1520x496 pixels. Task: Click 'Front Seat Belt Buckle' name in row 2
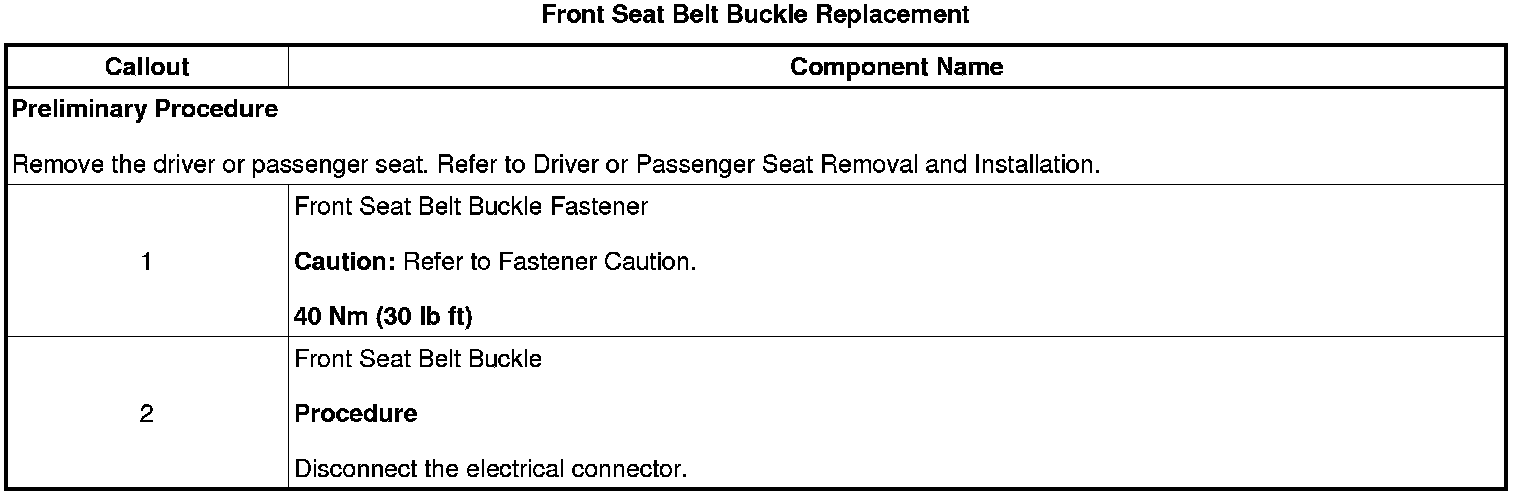[418, 359]
